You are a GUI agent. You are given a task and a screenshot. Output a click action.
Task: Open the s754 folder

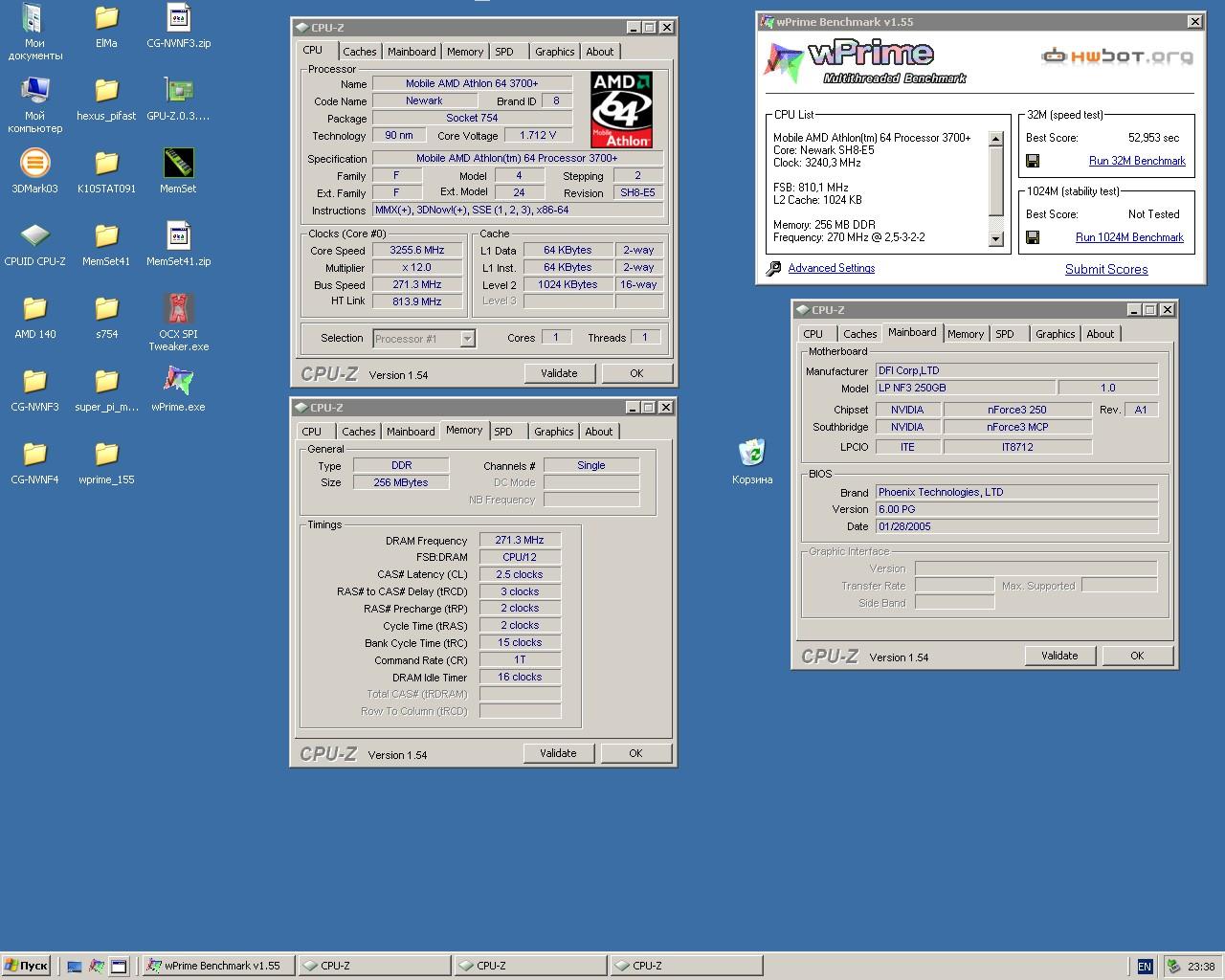[x=106, y=317]
